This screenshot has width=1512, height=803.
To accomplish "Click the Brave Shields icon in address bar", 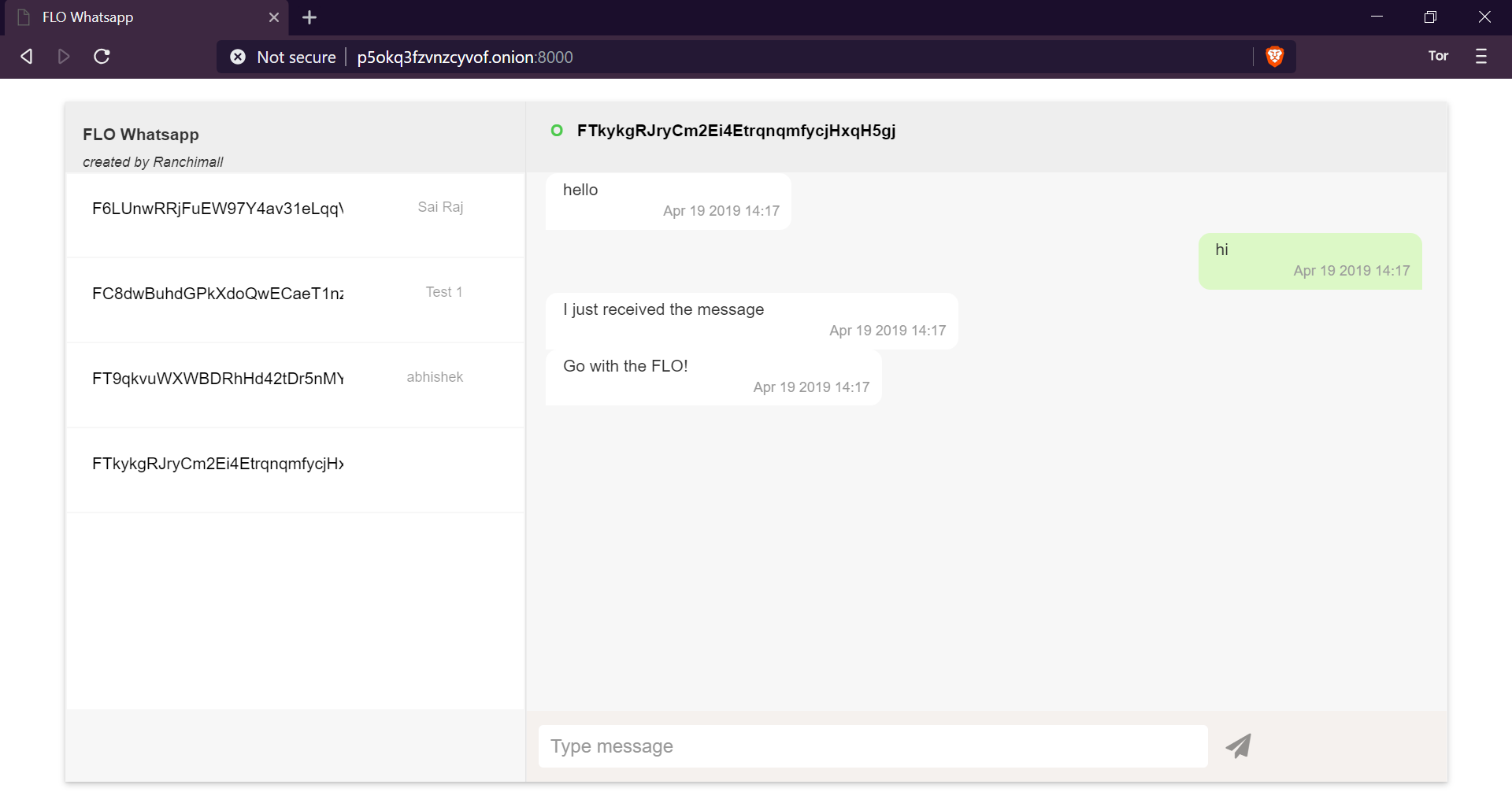I will pyautogui.click(x=1275, y=56).
